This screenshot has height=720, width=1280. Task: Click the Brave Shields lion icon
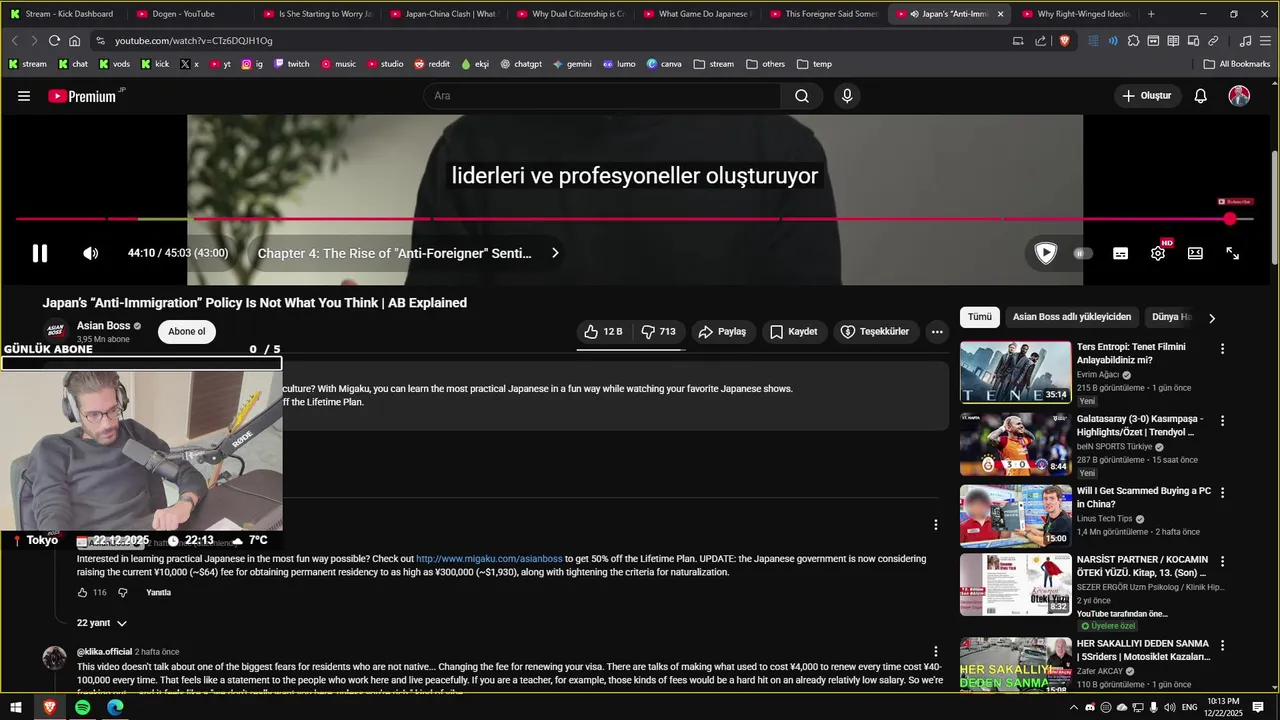point(1064,41)
